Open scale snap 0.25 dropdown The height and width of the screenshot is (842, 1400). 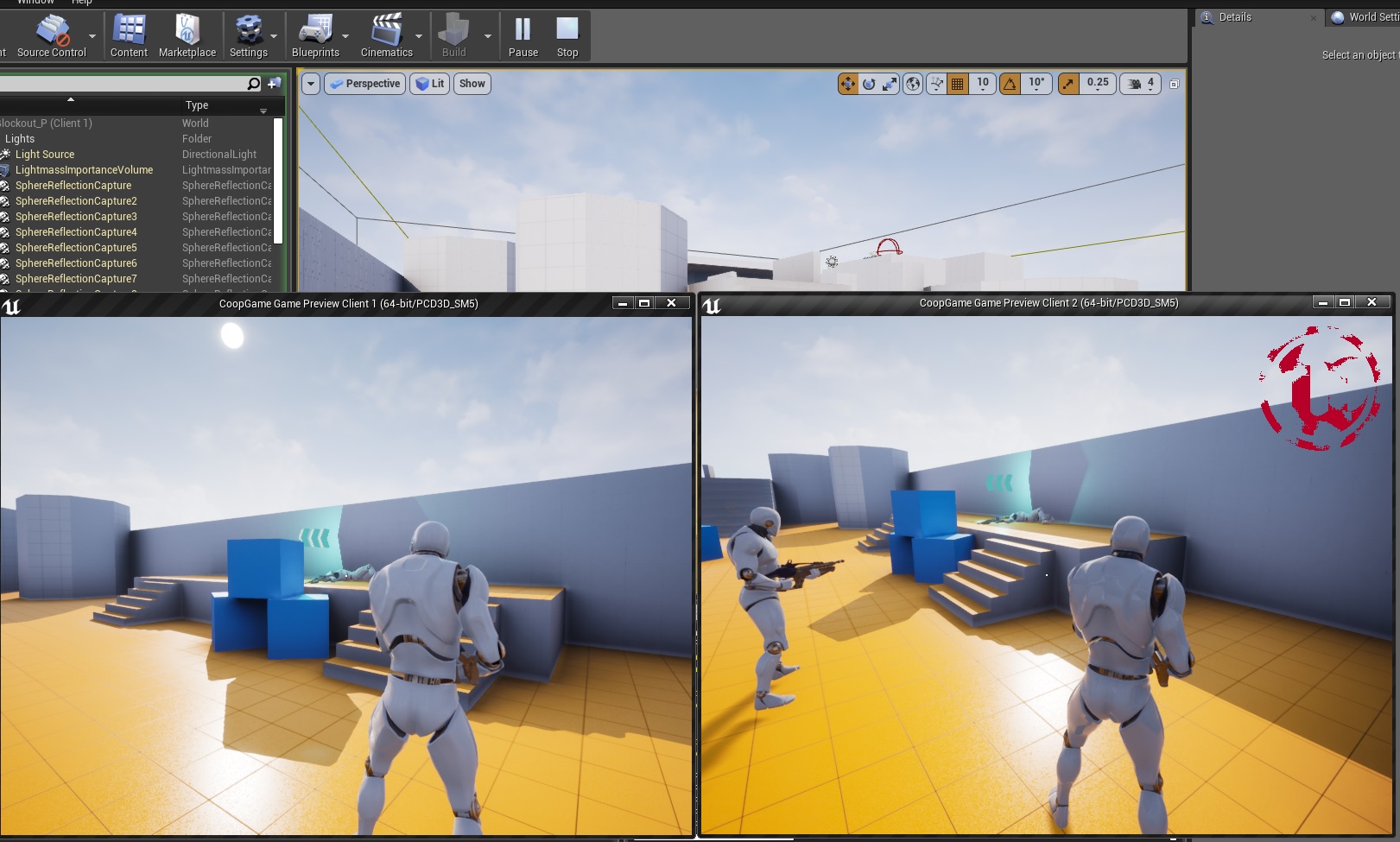(1098, 84)
